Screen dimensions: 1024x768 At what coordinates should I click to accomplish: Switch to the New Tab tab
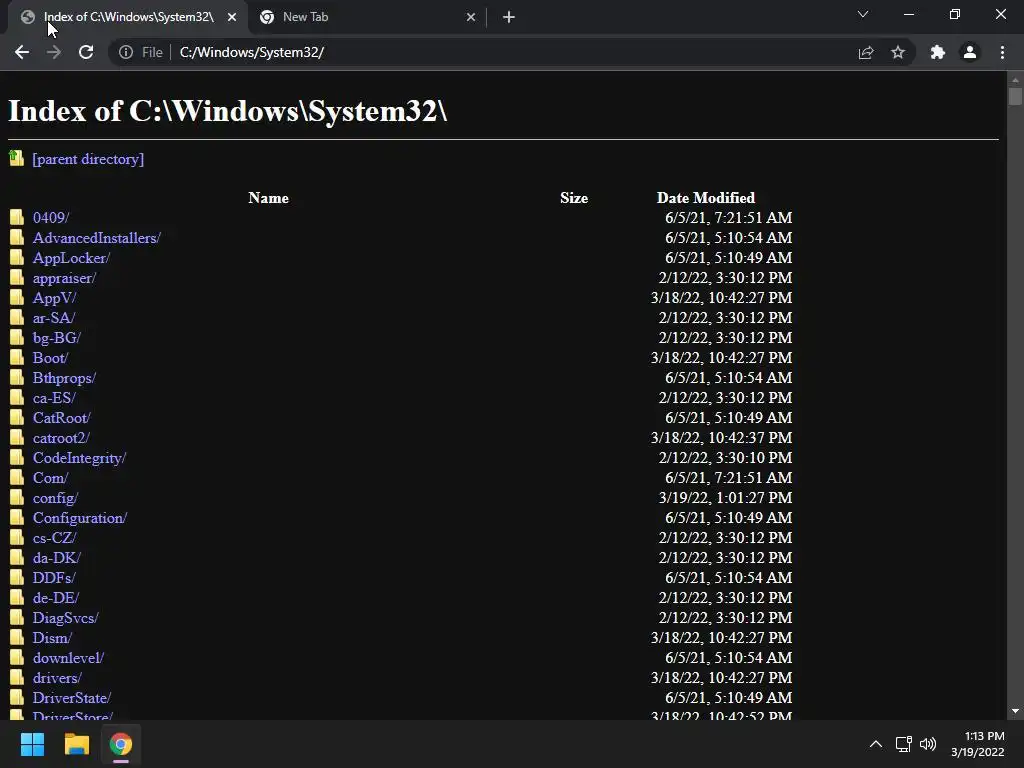(x=366, y=17)
